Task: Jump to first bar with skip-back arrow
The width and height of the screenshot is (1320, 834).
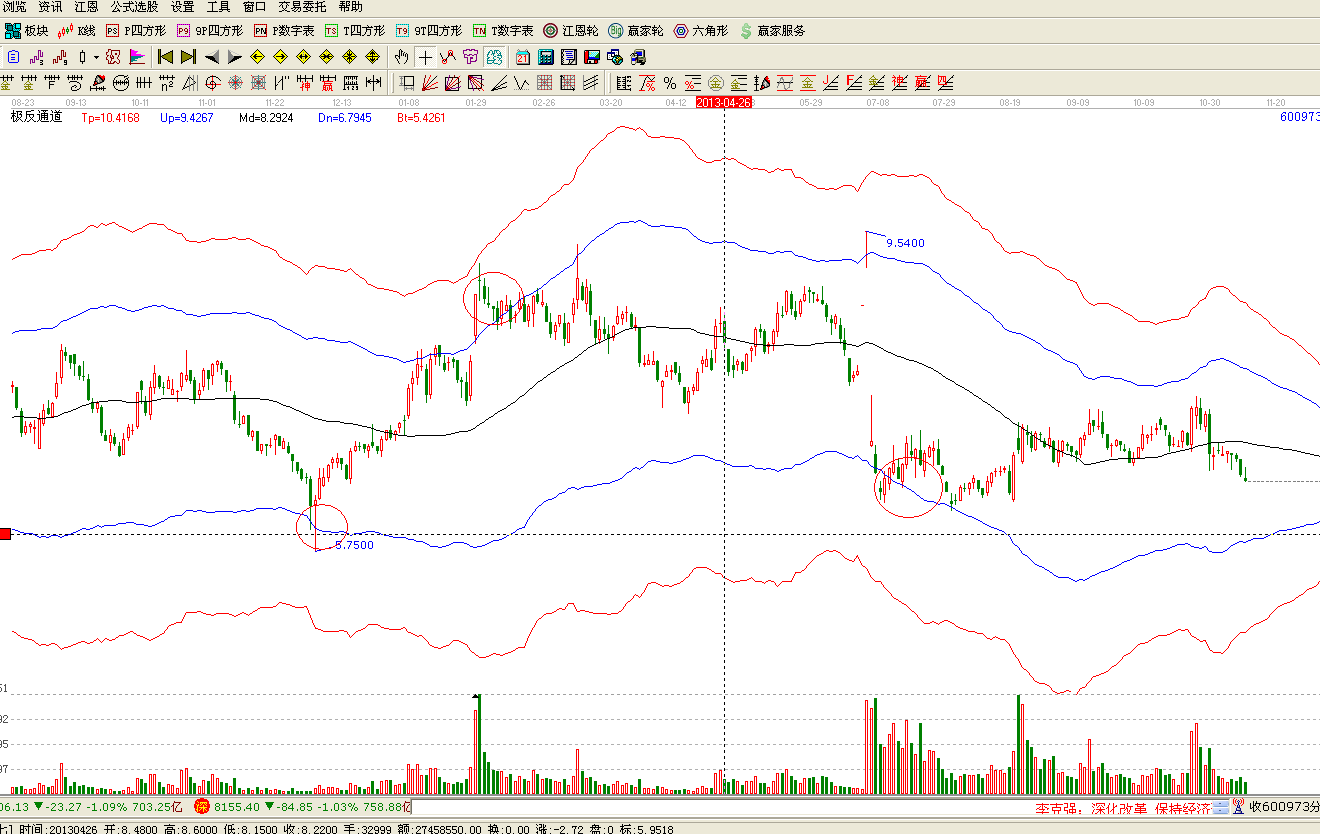Action: pos(165,57)
